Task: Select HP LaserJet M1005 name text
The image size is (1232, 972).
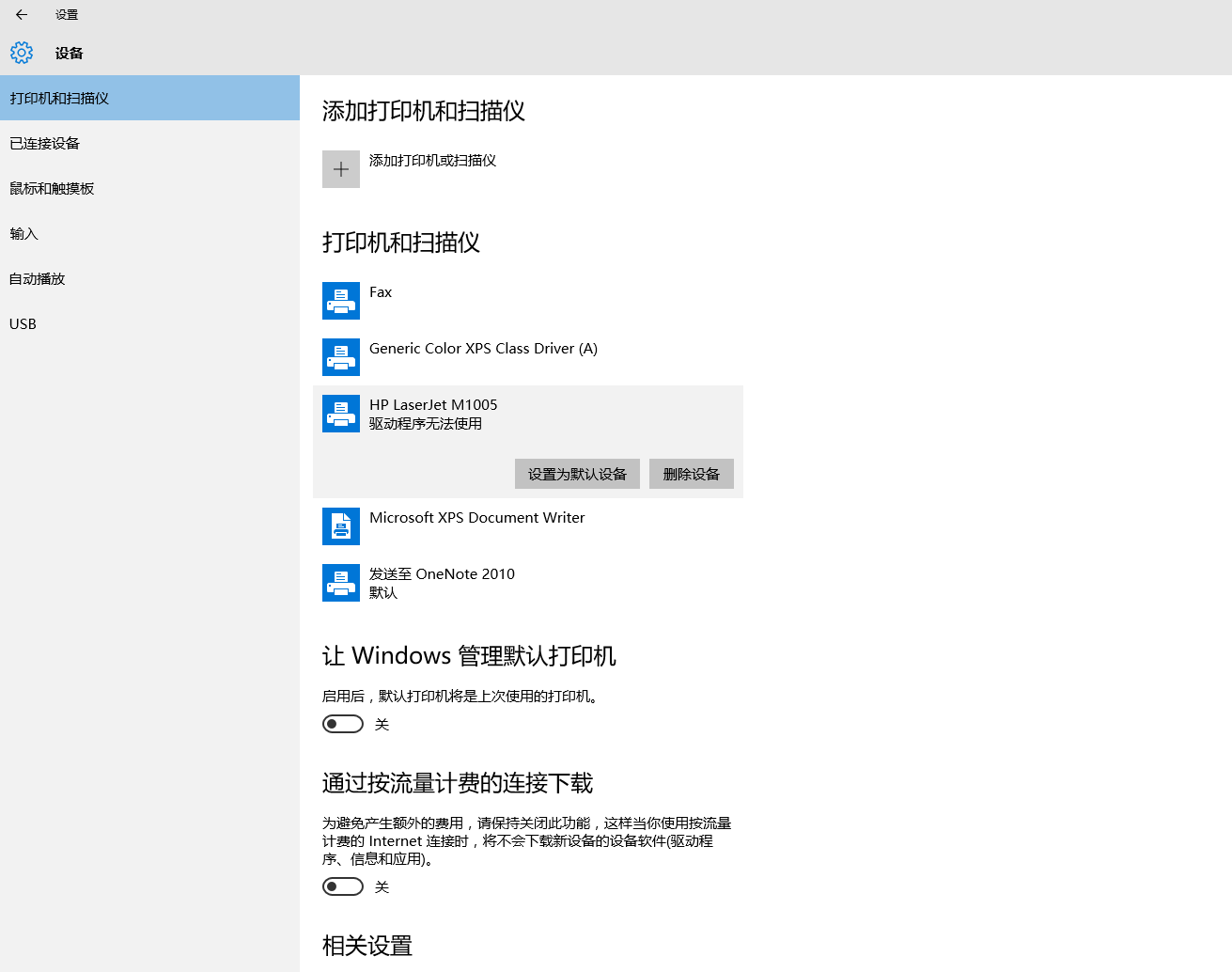Action: [433, 405]
